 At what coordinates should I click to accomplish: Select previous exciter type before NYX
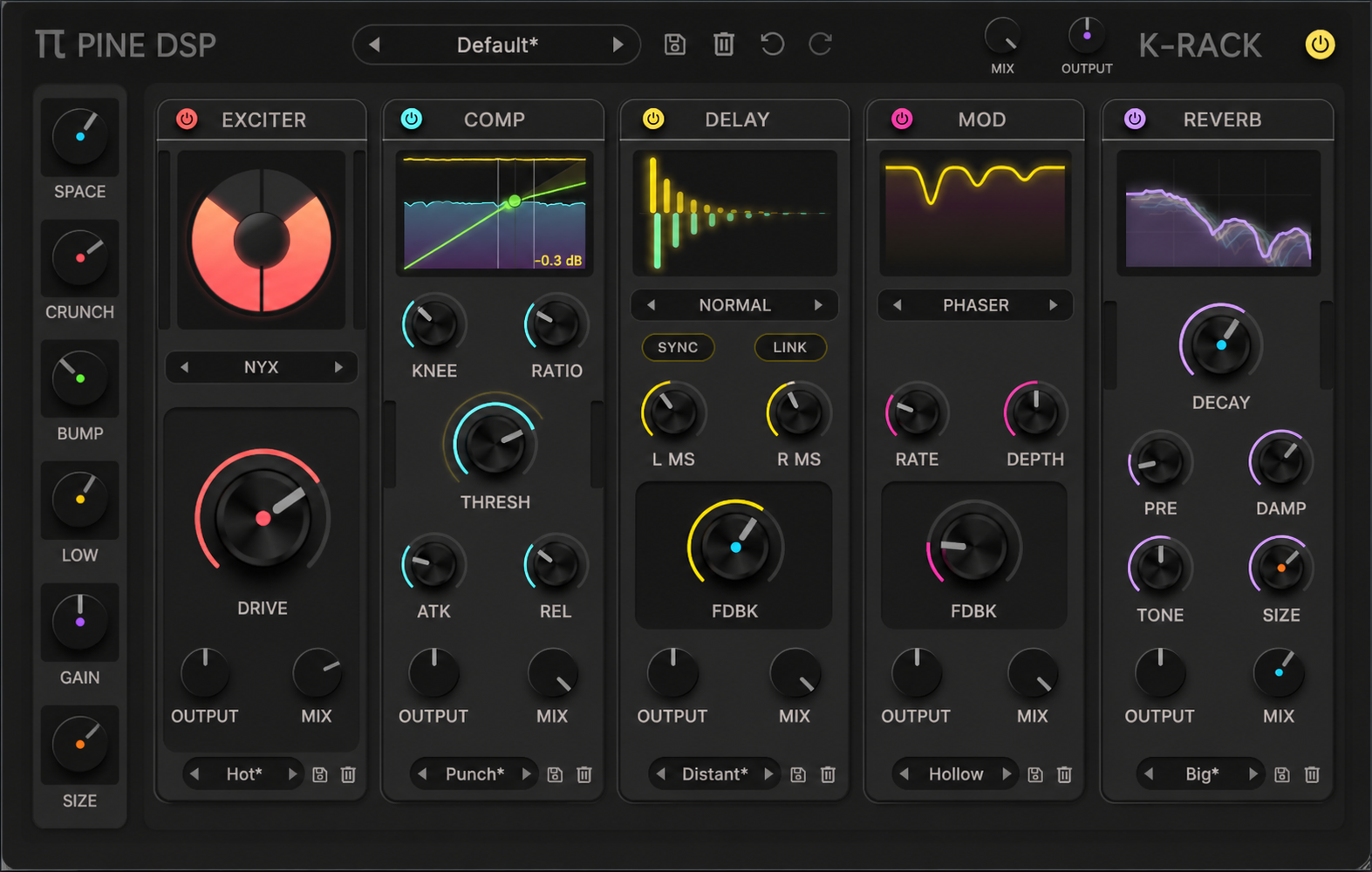tap(184, 367)
